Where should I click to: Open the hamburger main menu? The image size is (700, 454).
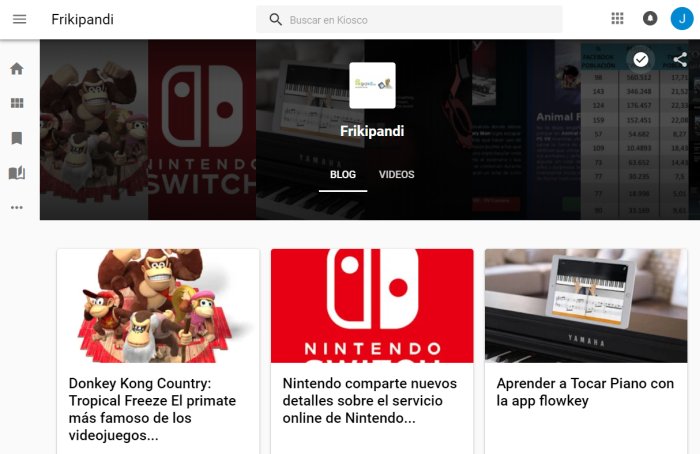pos(19,19)
